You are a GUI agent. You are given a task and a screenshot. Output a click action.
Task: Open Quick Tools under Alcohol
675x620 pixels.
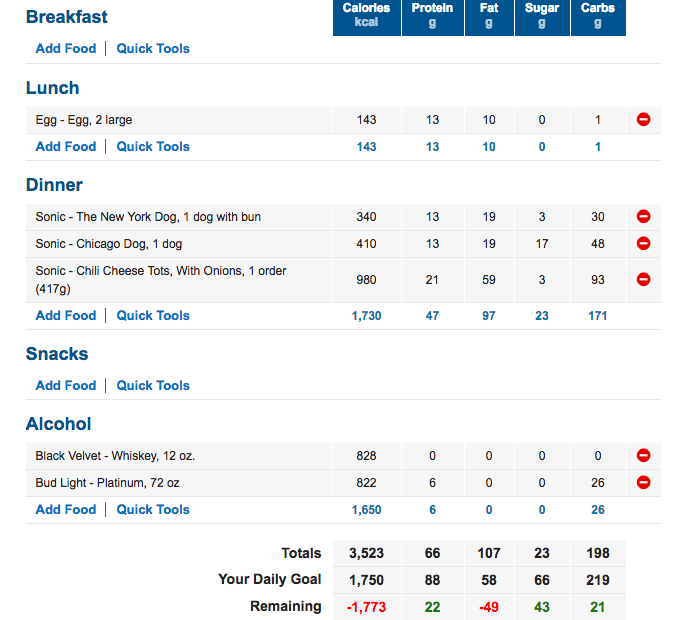pos(153,509)
